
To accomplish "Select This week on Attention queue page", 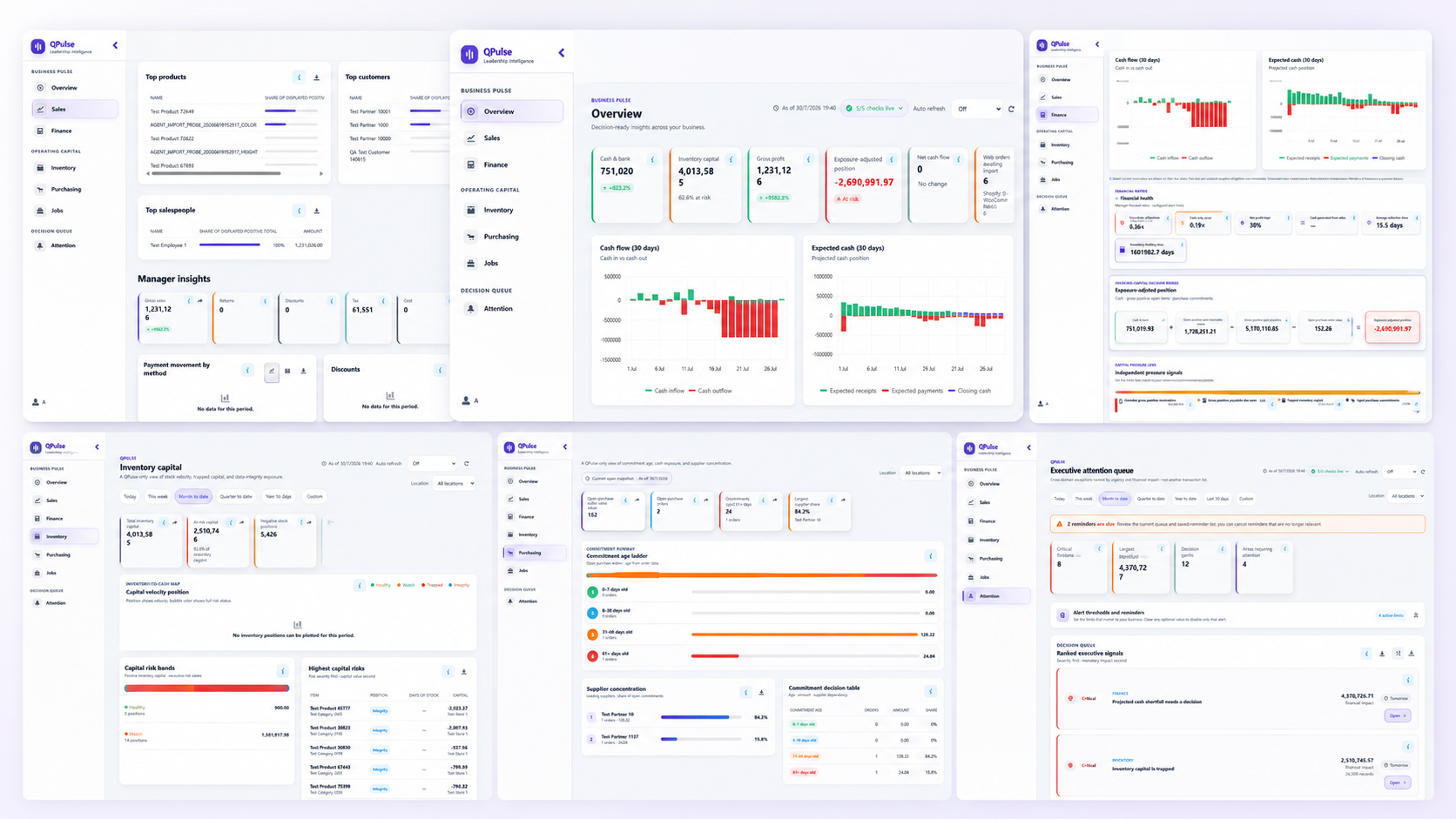I will tap(1082, 499).
